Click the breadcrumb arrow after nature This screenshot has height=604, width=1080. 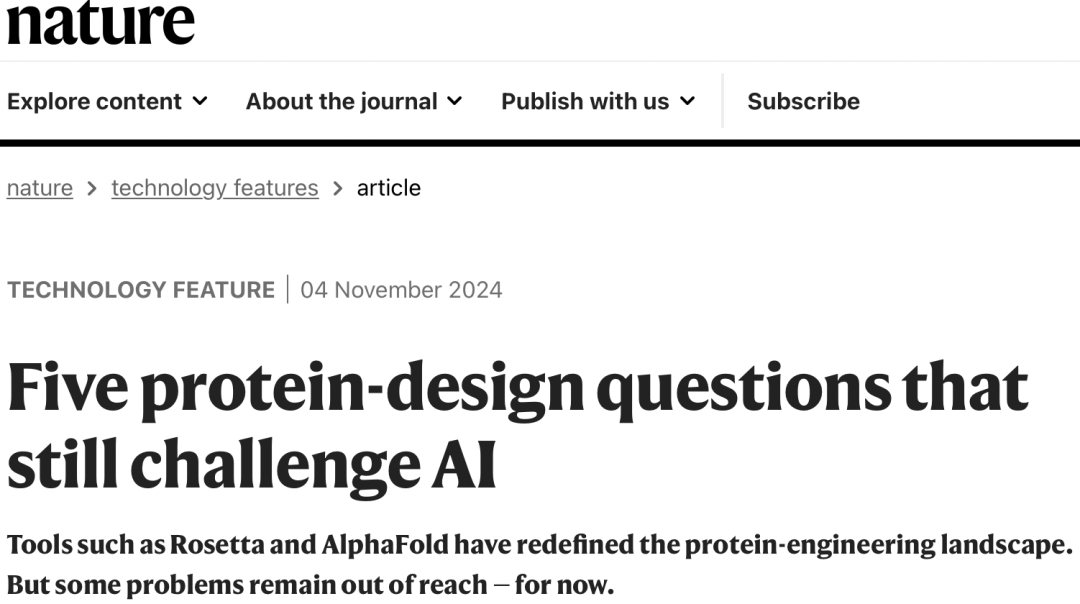coord(92,188)
